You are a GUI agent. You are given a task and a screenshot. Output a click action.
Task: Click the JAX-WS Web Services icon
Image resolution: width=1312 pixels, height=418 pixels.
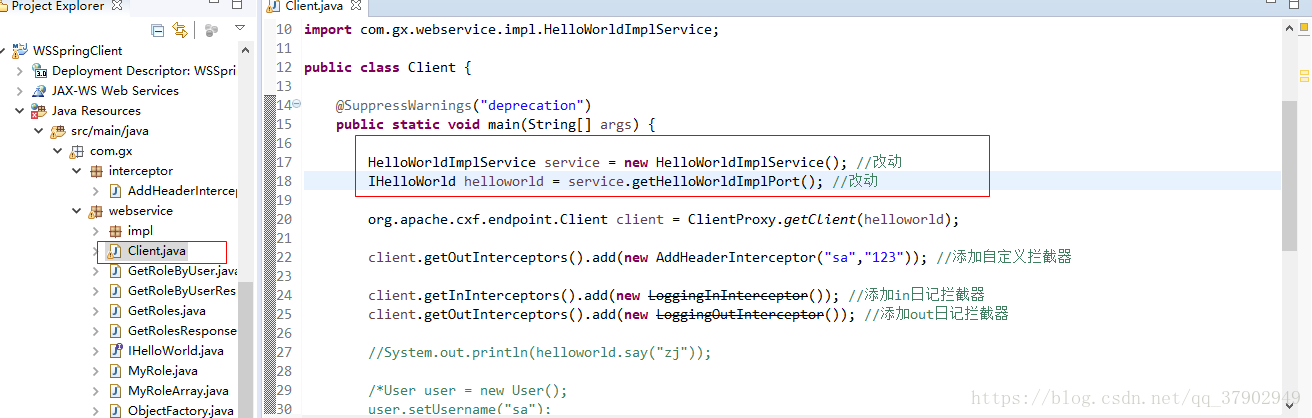40,91
